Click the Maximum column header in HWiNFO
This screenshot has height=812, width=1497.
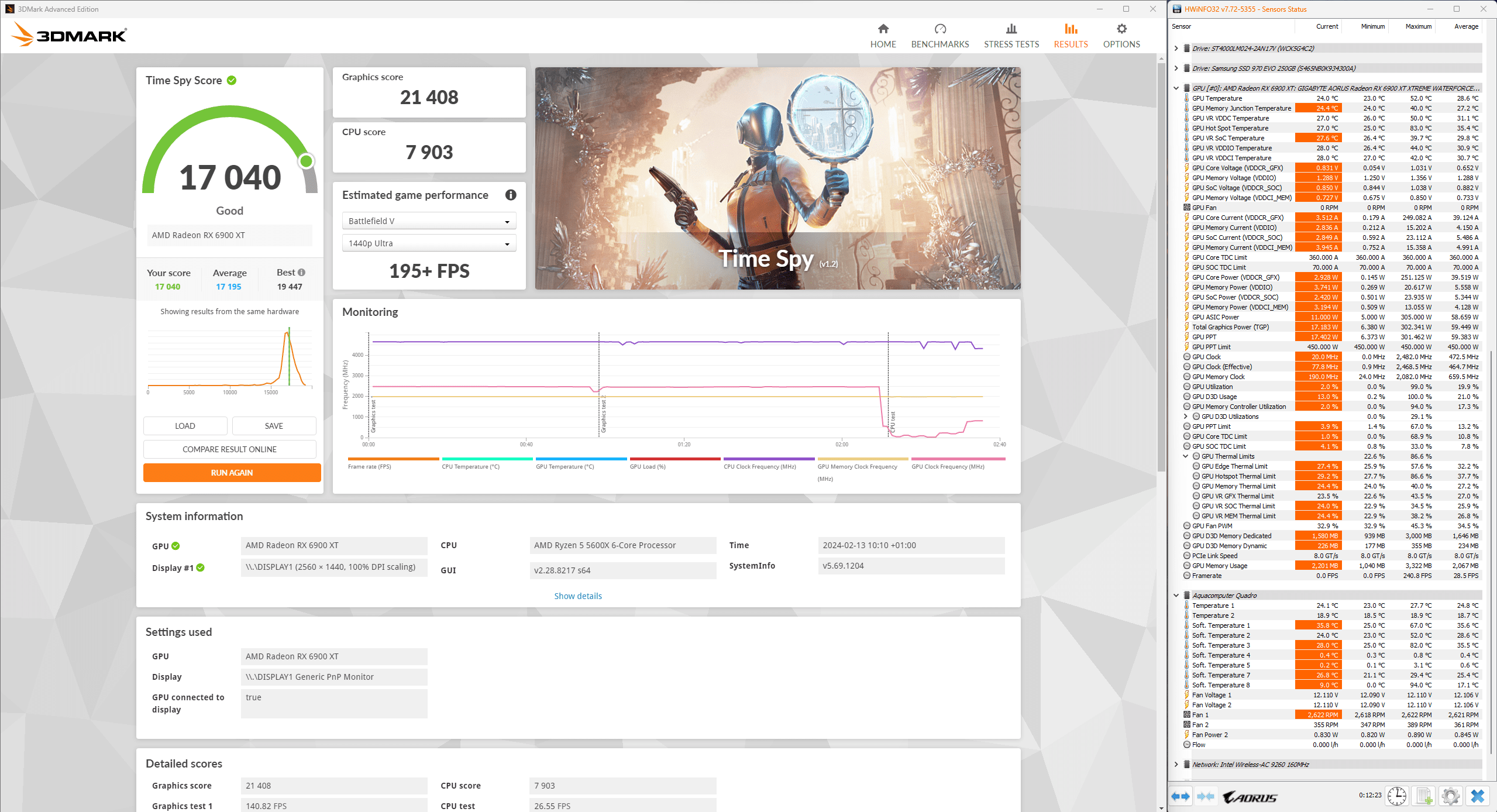coord(1412,26)
